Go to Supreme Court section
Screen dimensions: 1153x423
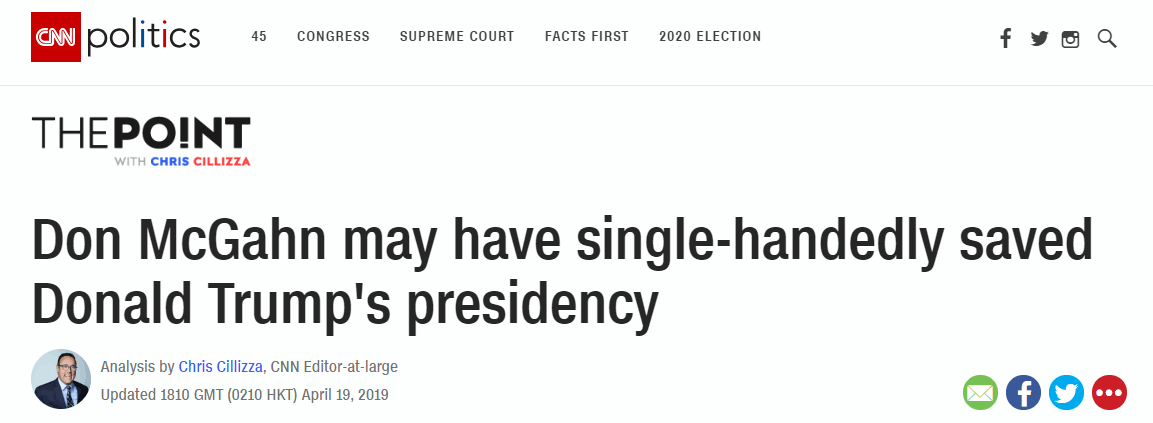tap(457, 37)
